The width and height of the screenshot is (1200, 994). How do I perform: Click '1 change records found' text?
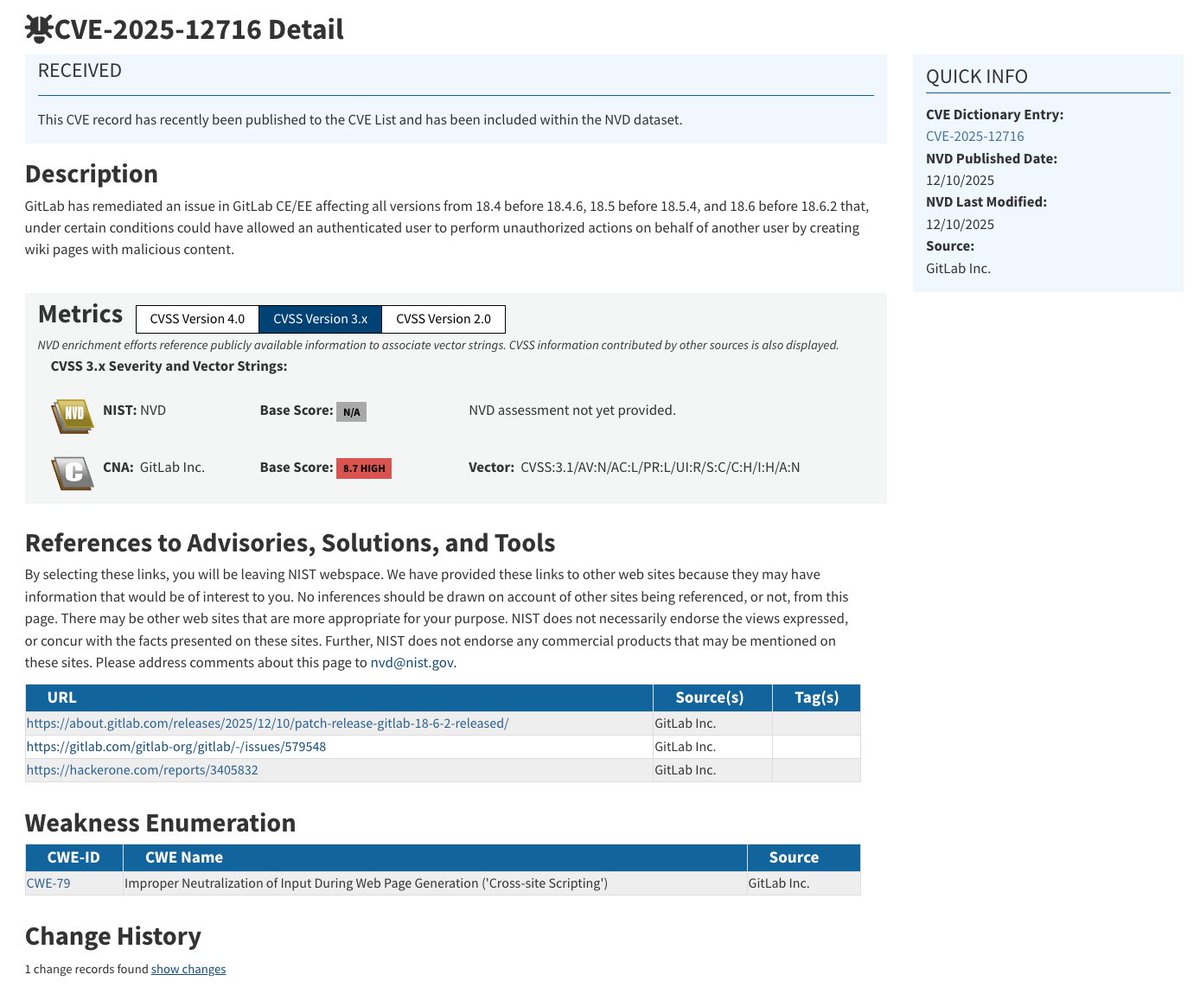click(86, 969)
